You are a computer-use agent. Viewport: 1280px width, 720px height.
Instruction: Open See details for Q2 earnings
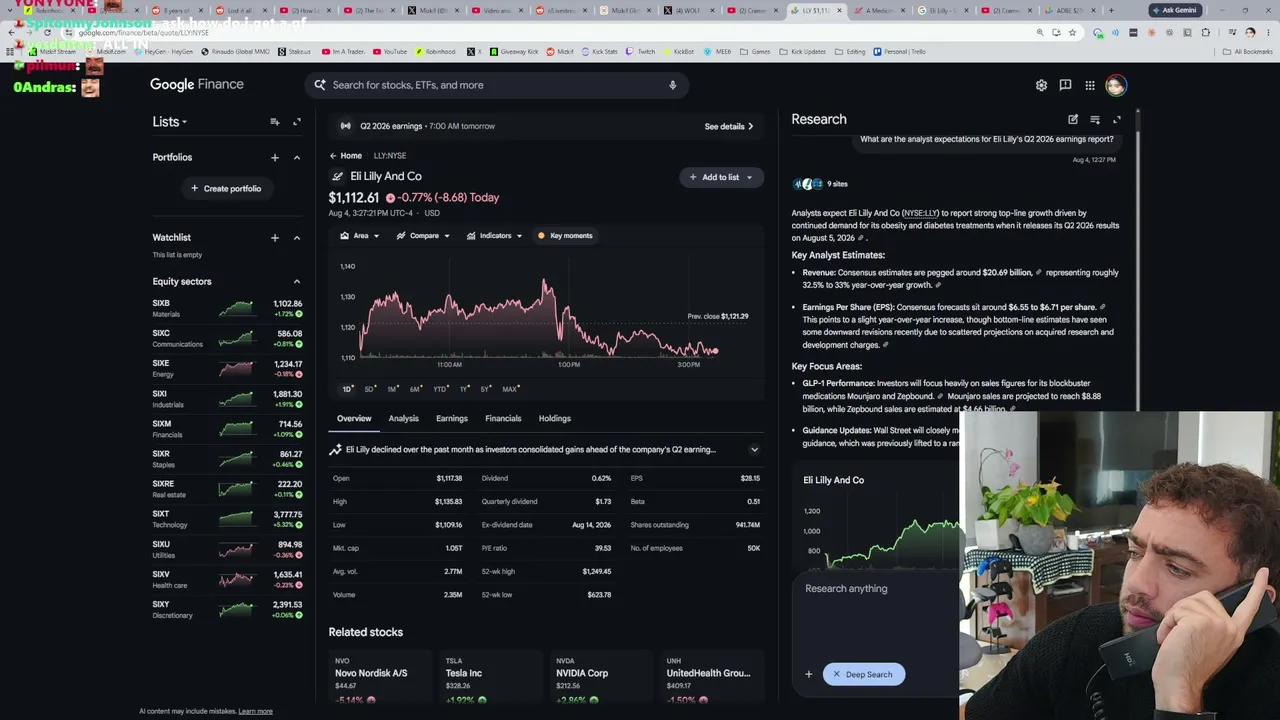729,127
